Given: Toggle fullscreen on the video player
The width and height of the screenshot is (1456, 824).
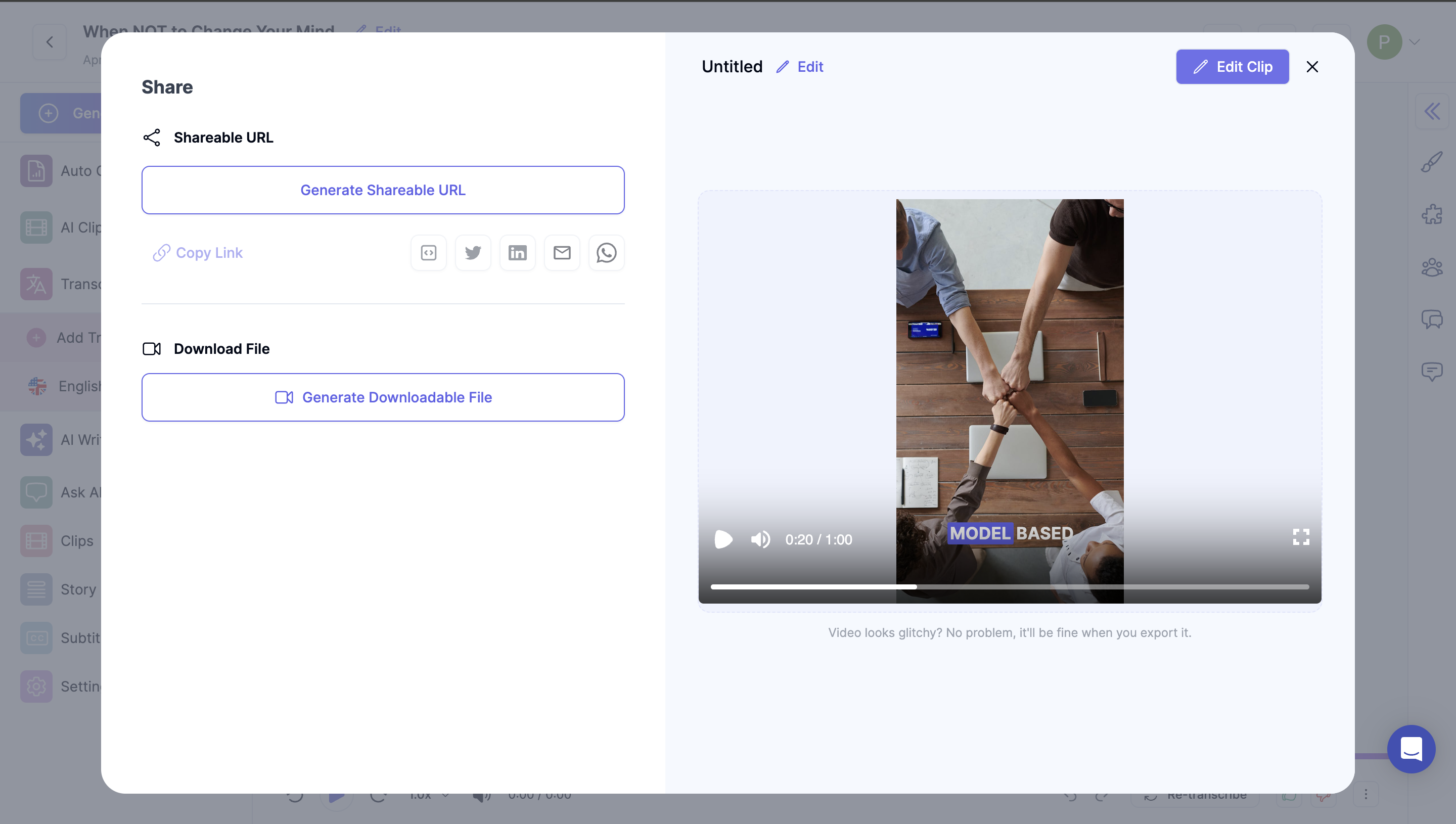Looking at the screenshot, I should pos(1300,537).
